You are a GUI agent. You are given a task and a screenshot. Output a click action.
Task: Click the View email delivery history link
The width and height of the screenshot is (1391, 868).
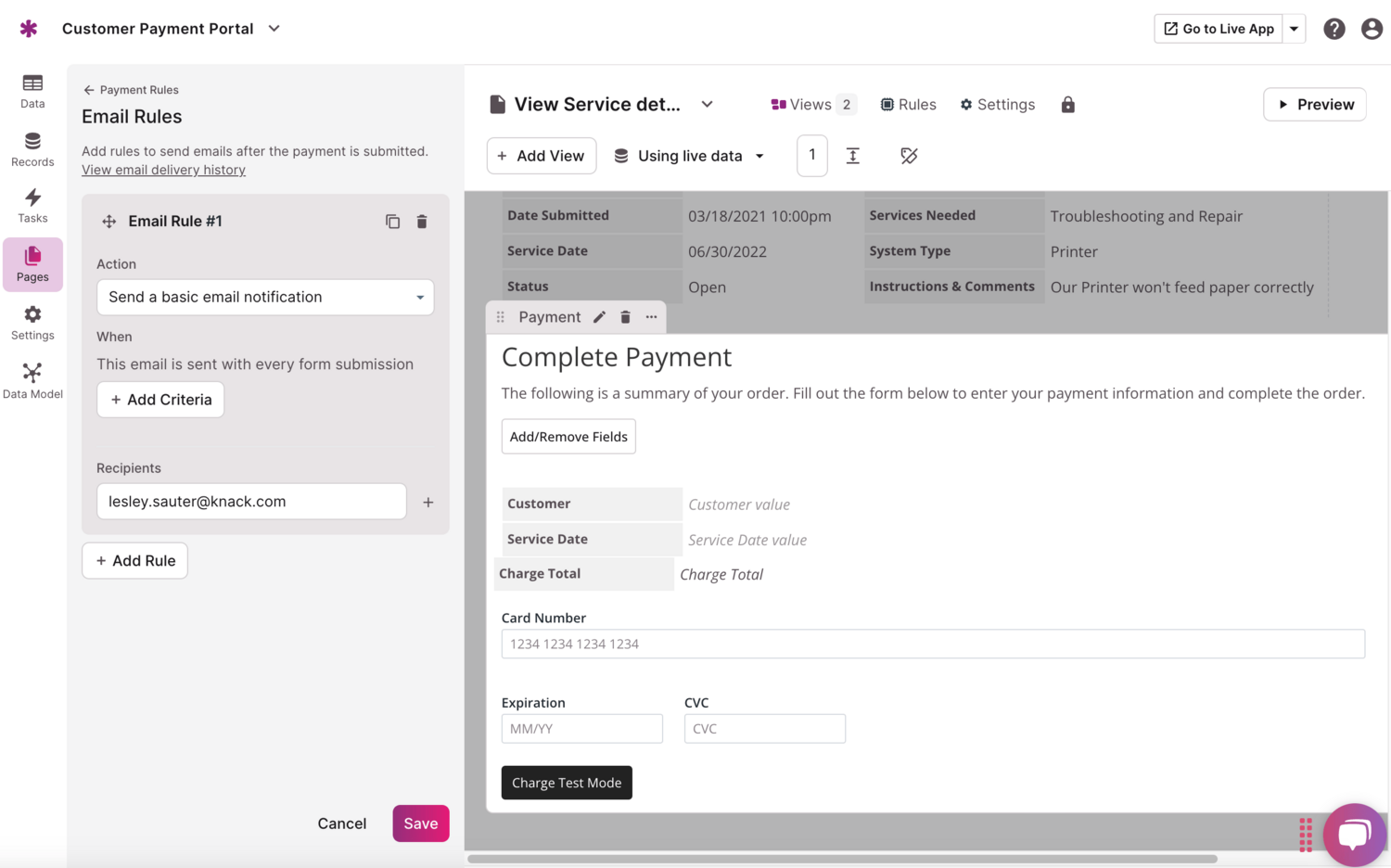pos(163,170)
